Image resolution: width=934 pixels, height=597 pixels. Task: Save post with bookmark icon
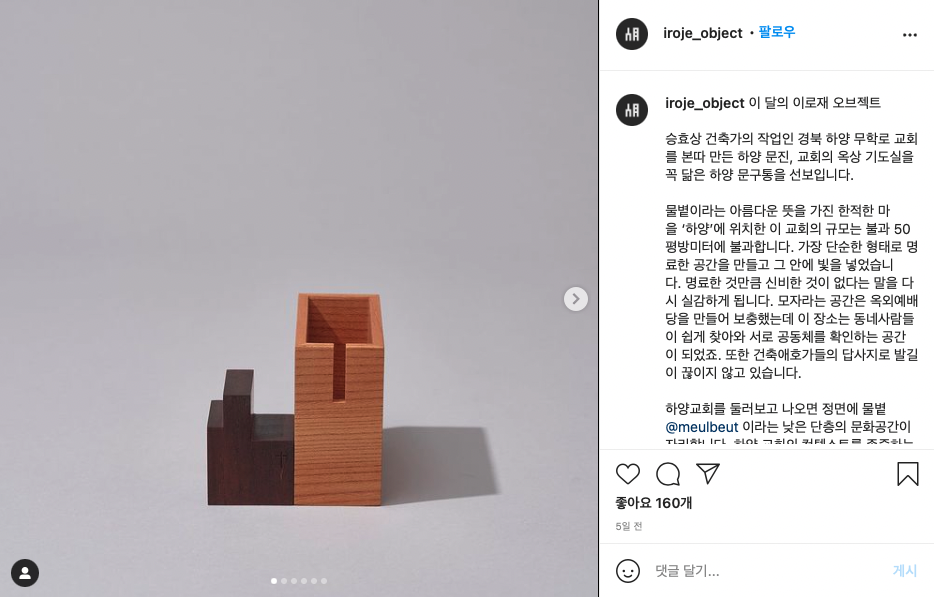908,474
